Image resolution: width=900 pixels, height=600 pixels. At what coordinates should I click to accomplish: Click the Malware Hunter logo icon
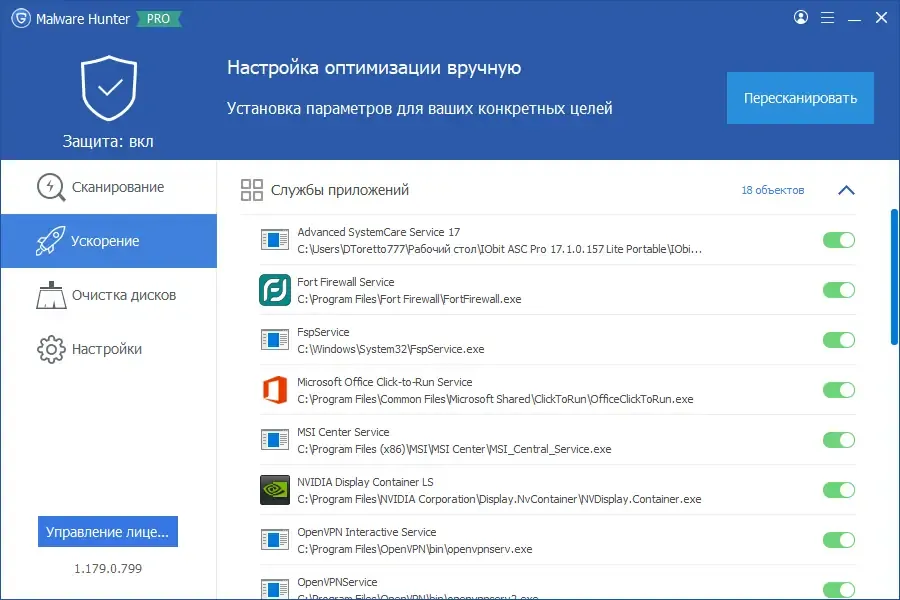(x=21, y=18)
